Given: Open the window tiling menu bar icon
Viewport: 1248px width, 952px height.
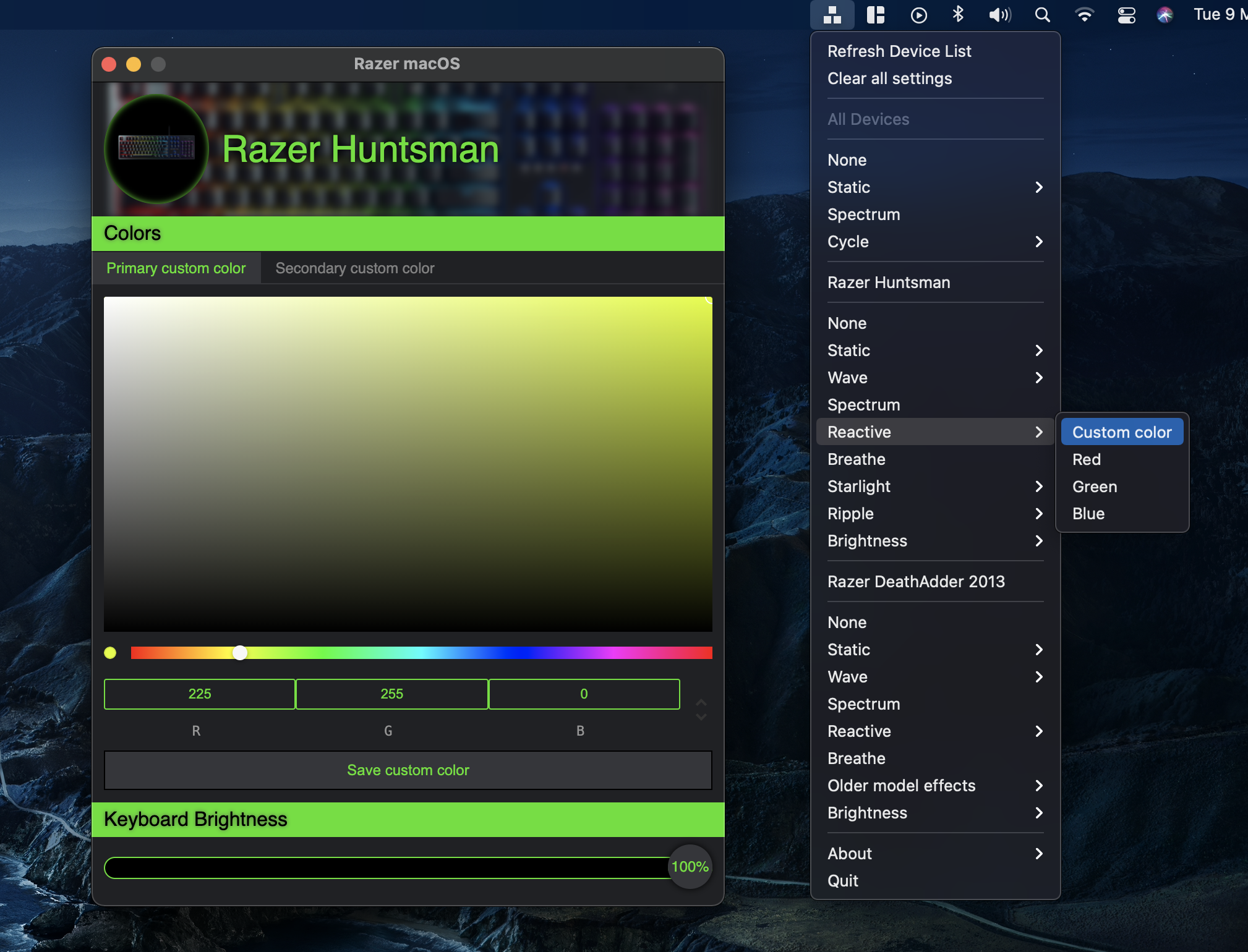Looking at the screenshot, I should tap(876, 15).
